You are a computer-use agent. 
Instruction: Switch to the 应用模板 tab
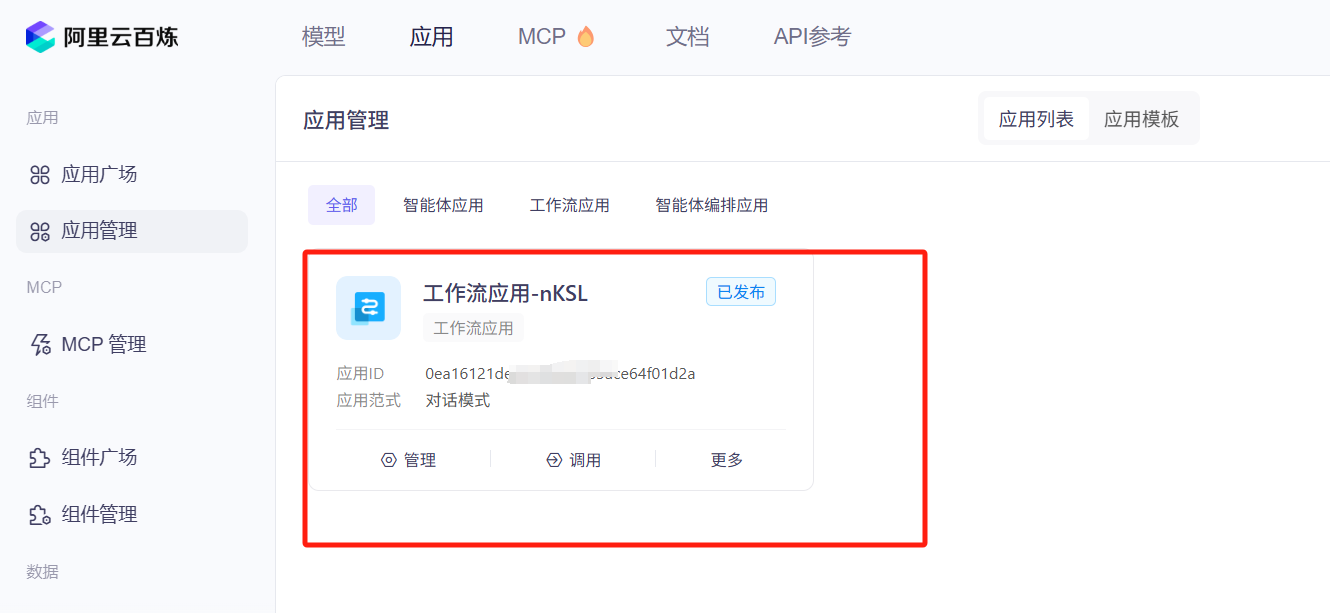(x=1141, y=119)
